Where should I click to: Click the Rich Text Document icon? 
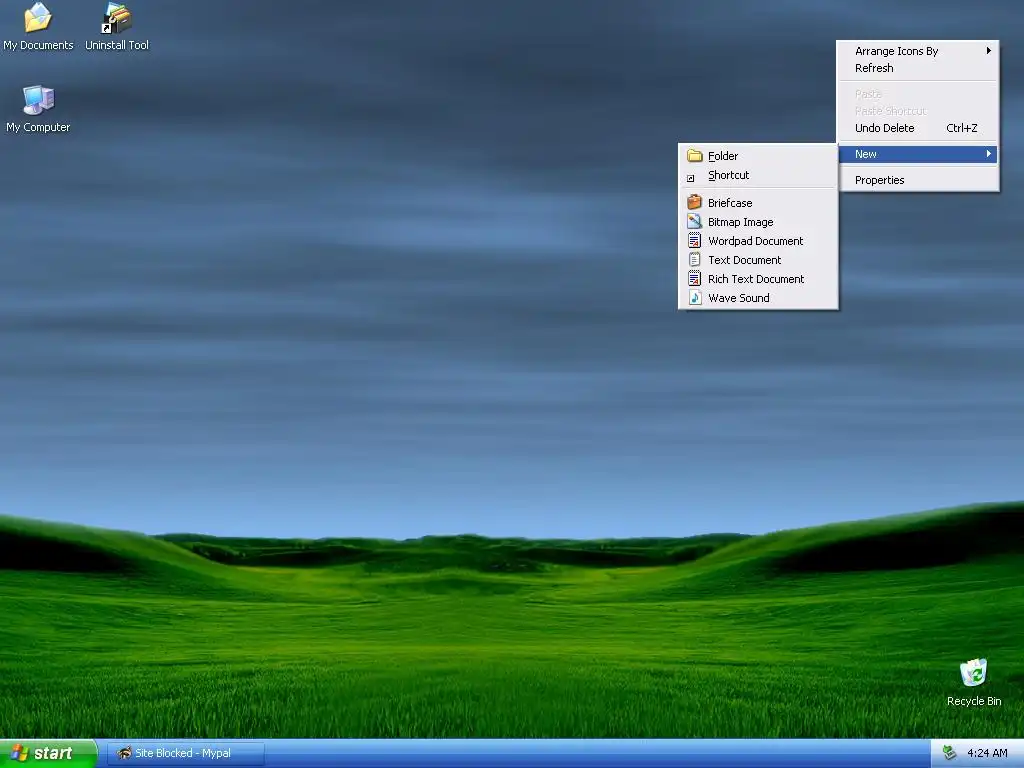pyautogui.click(x=695, y=278)
